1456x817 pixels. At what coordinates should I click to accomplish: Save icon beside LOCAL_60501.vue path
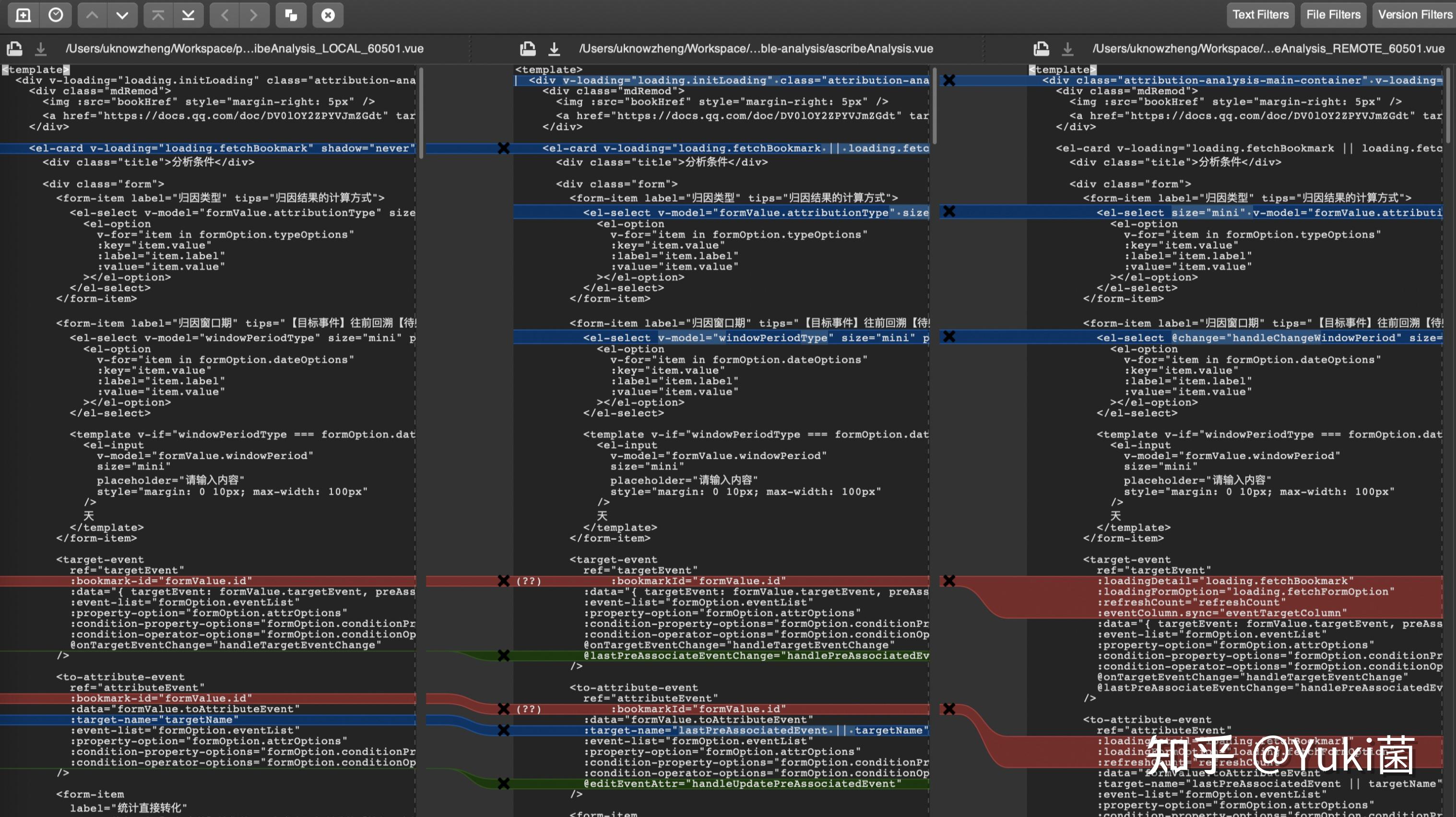point(41,49)
